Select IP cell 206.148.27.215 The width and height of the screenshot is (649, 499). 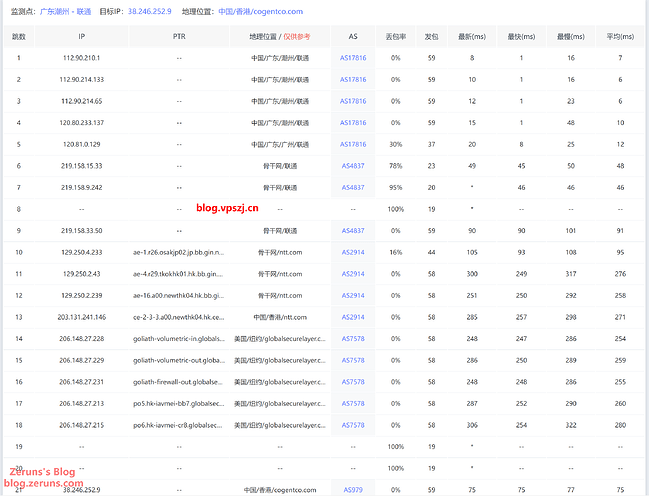pos(82,425)
